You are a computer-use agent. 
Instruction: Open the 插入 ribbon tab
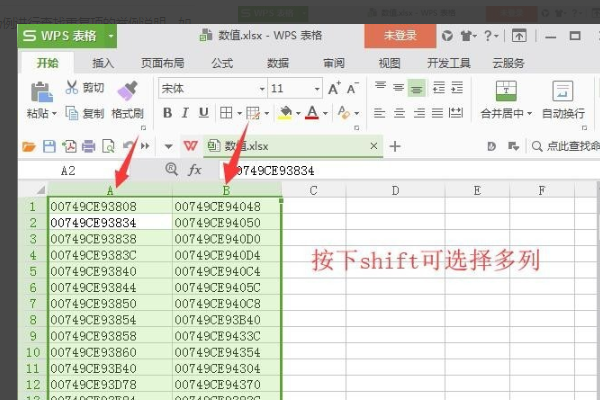point(103,63)
